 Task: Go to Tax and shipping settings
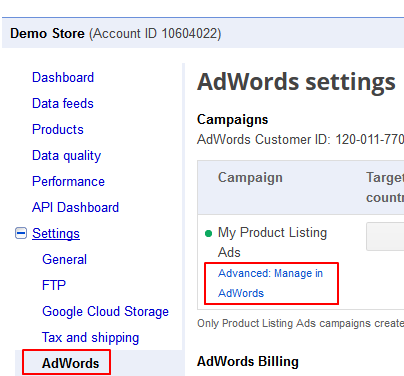tap(90, 338)
